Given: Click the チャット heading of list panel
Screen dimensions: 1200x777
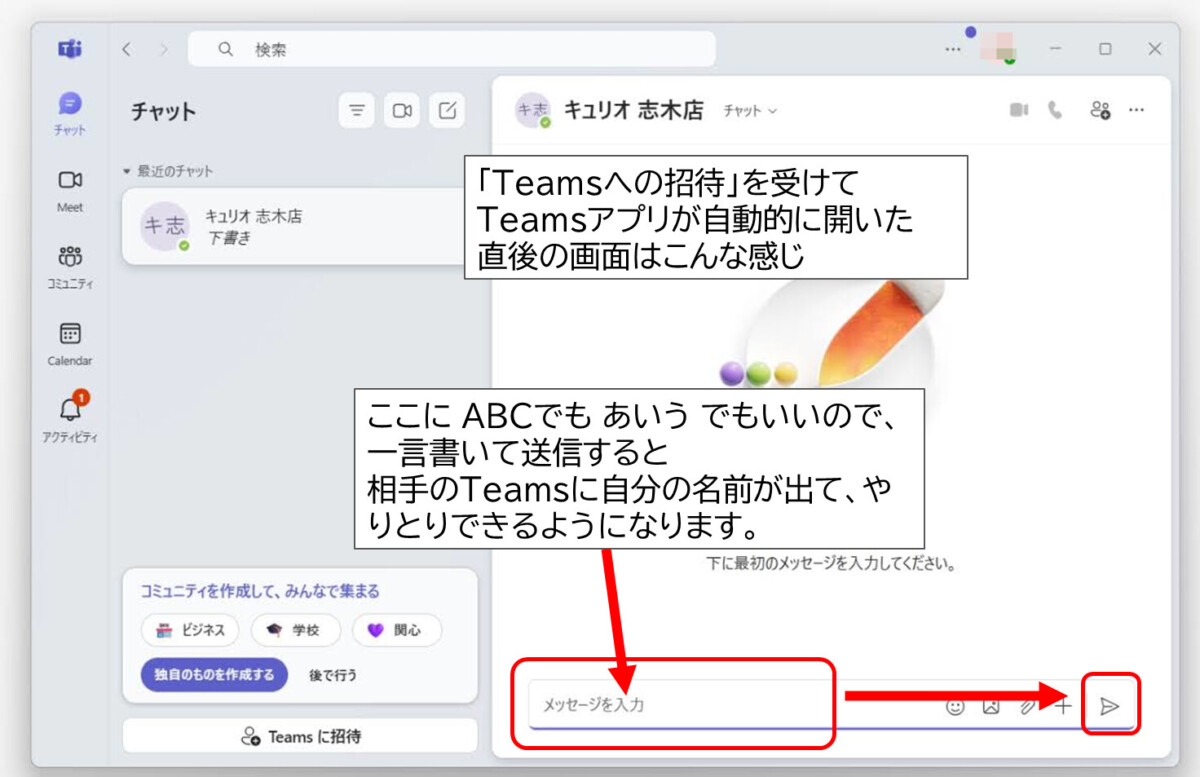Looking at the screenshot, I should 163,112.
